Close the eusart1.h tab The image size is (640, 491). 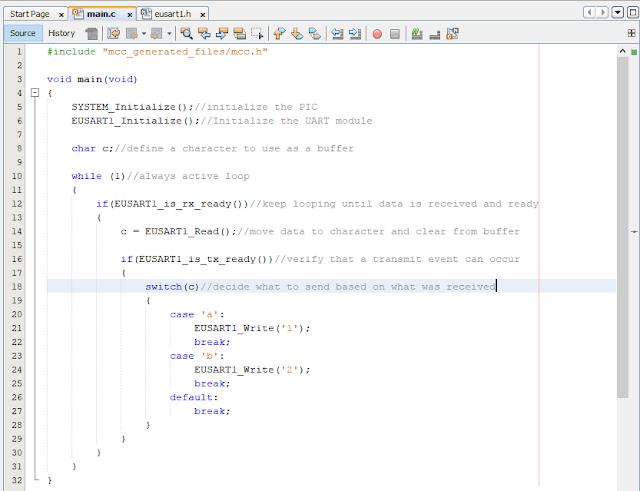(x=202, y=15)
